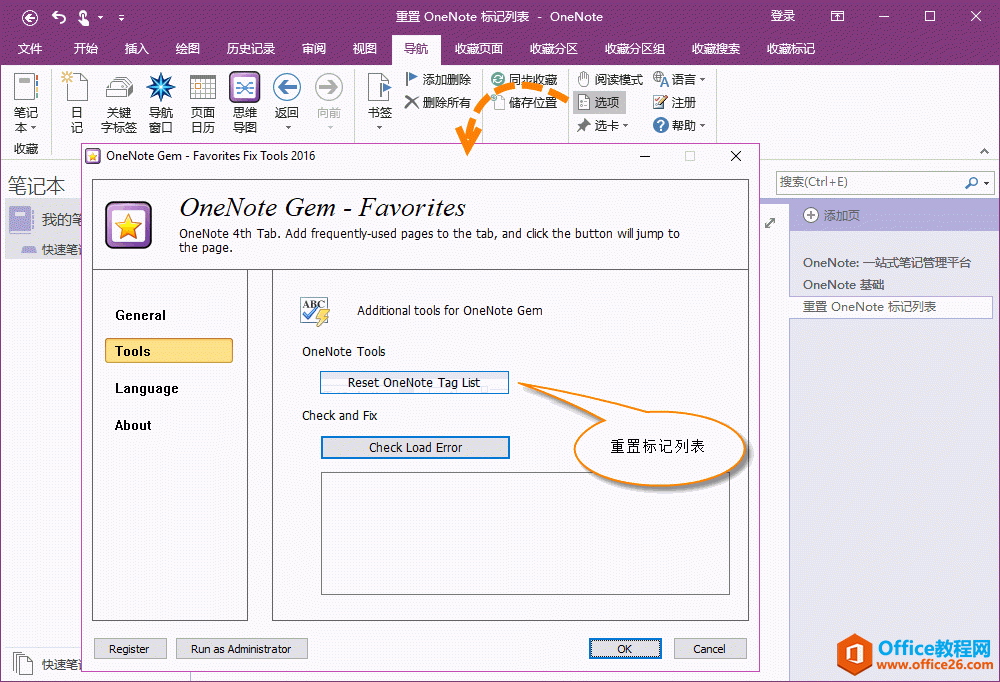The image size is (1000, 682).
Task: Click the Run as Administrator button
Action: pyautogui.click(x=241, y=648)
